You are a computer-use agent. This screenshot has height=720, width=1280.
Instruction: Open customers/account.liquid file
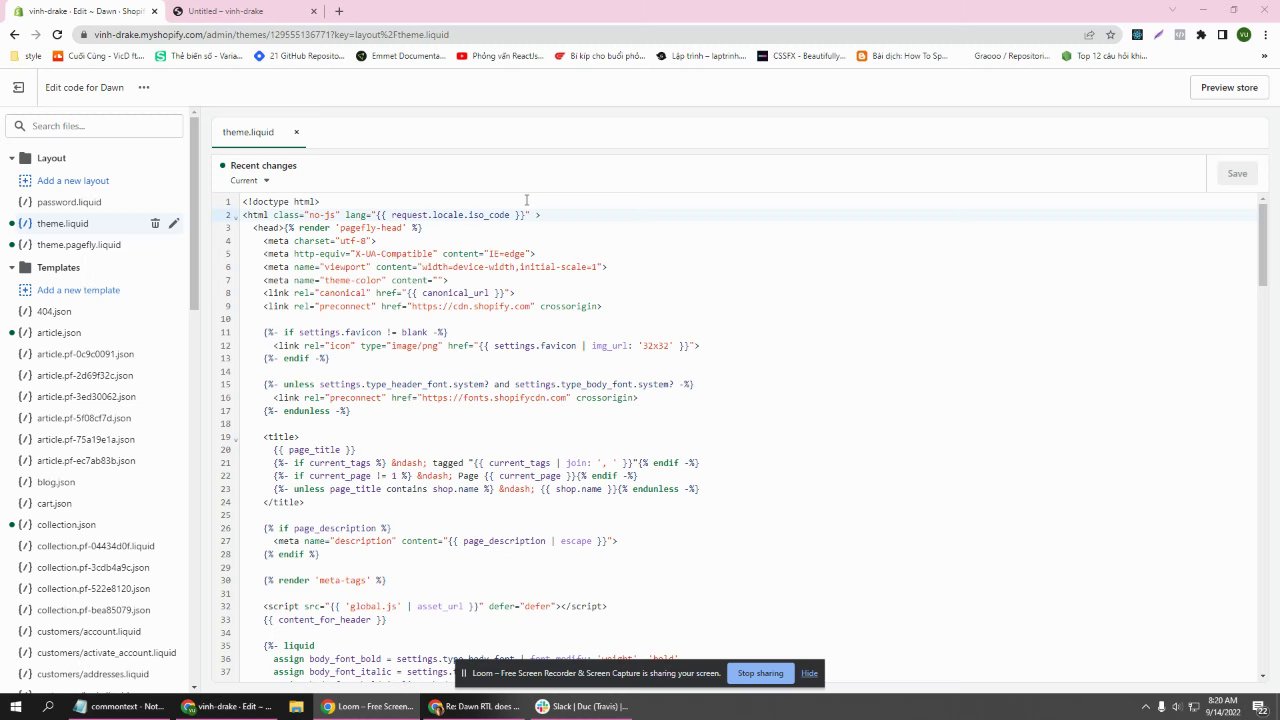click(89, 632)
